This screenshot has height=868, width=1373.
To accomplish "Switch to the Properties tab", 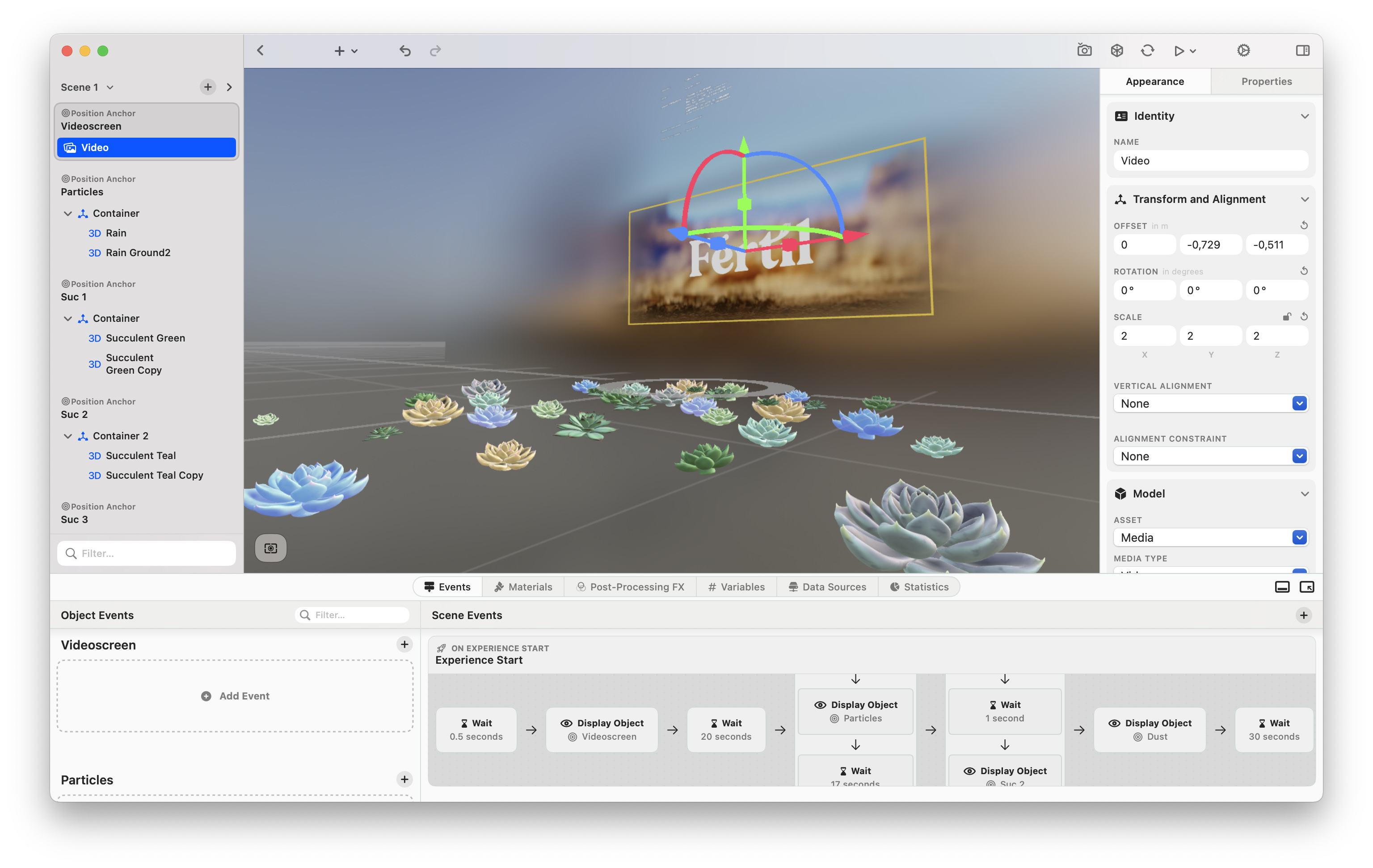I will click(1266, 81).
